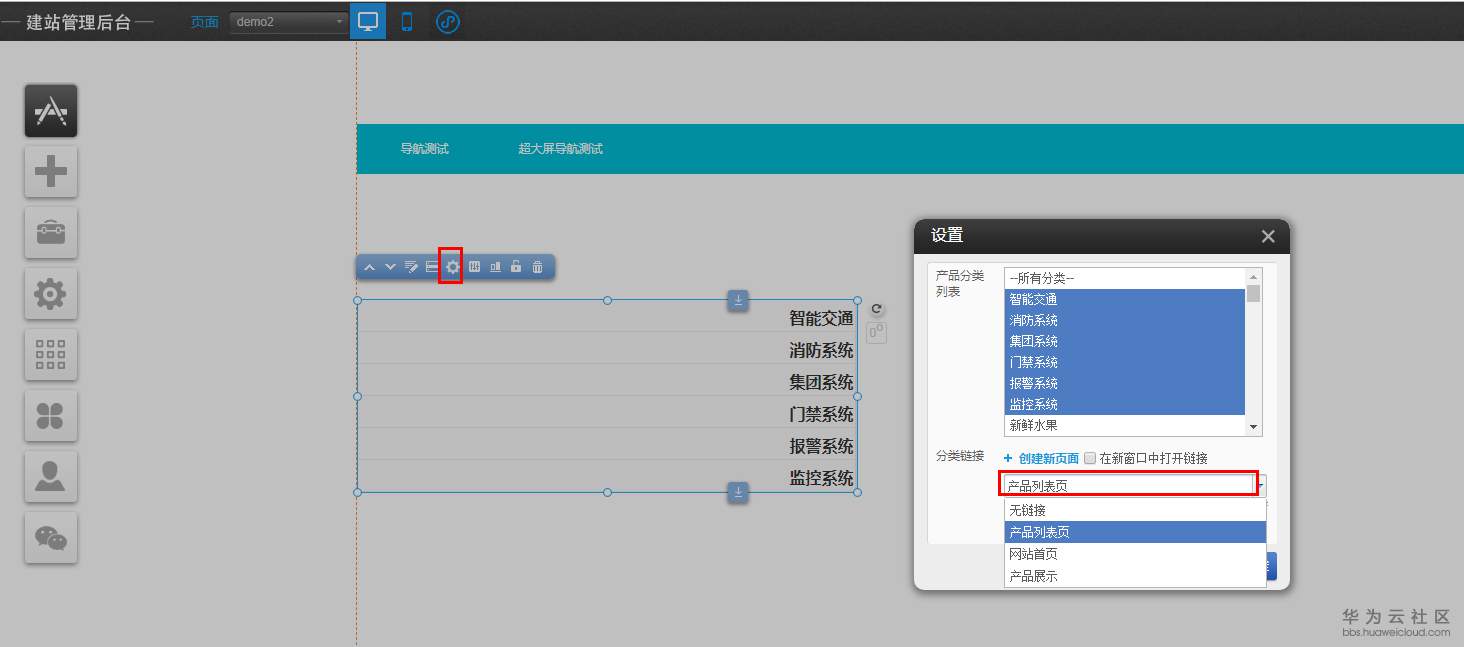The width and height of the screenshot is (1464, 647).
Task: Open the briefcase toolbox sidebar icon
Action: coord(51,233)
